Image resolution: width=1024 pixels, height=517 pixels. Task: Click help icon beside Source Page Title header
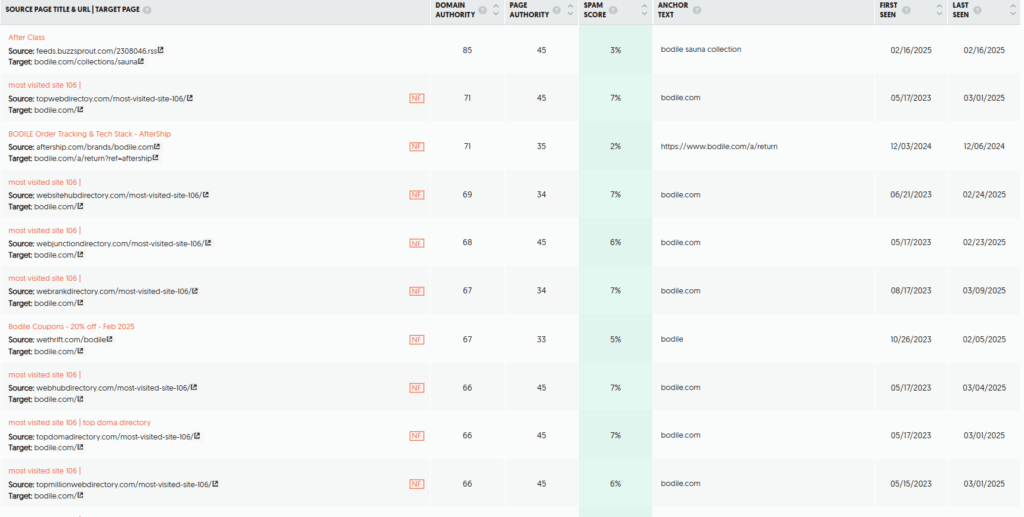pyautogui.click(x=147, y=10)
